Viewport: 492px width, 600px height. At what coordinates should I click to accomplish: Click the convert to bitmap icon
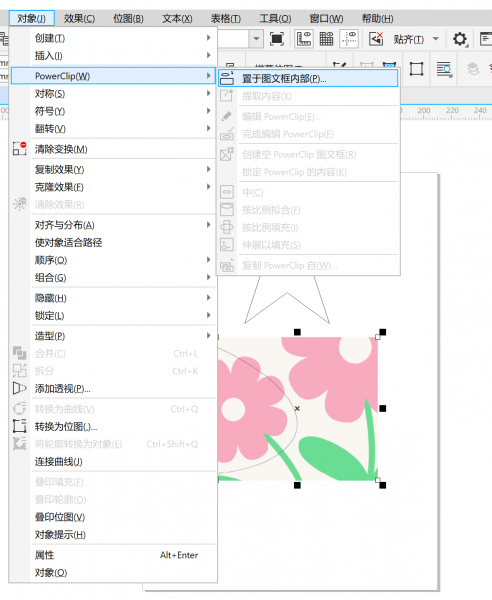click(20, 426)
